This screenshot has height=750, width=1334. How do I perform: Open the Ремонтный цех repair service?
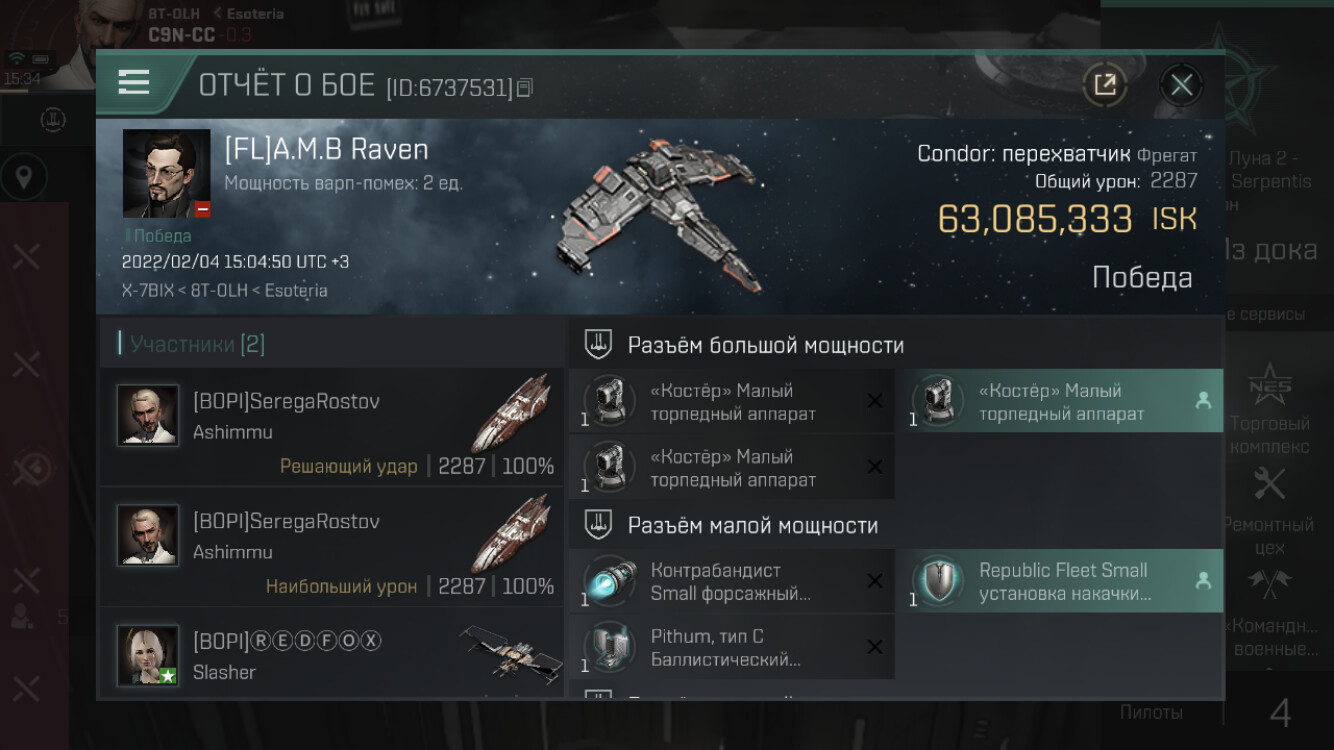pos(1270,510)
